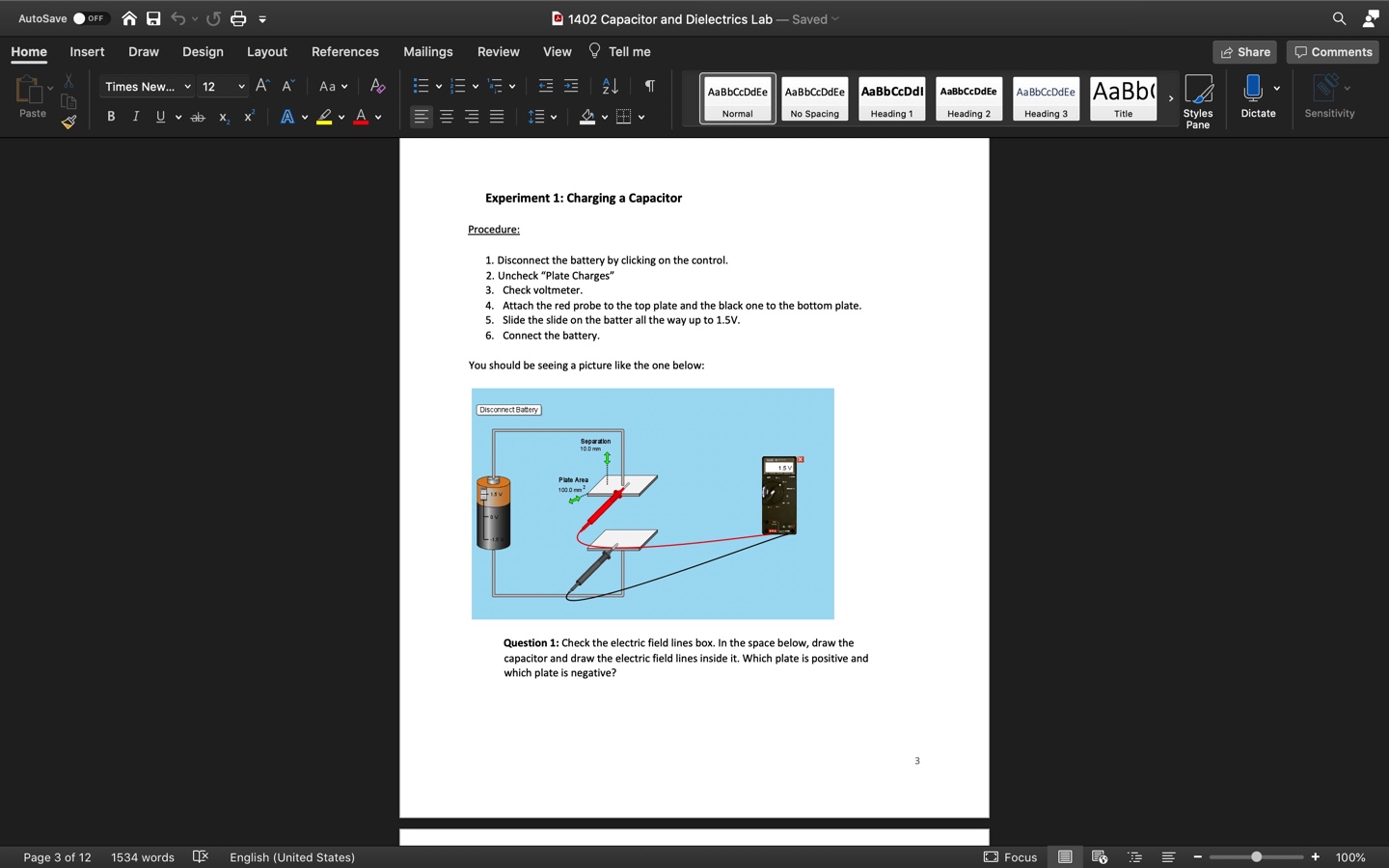Show paragraph marks with pilcrow icon

coord(650,87)
